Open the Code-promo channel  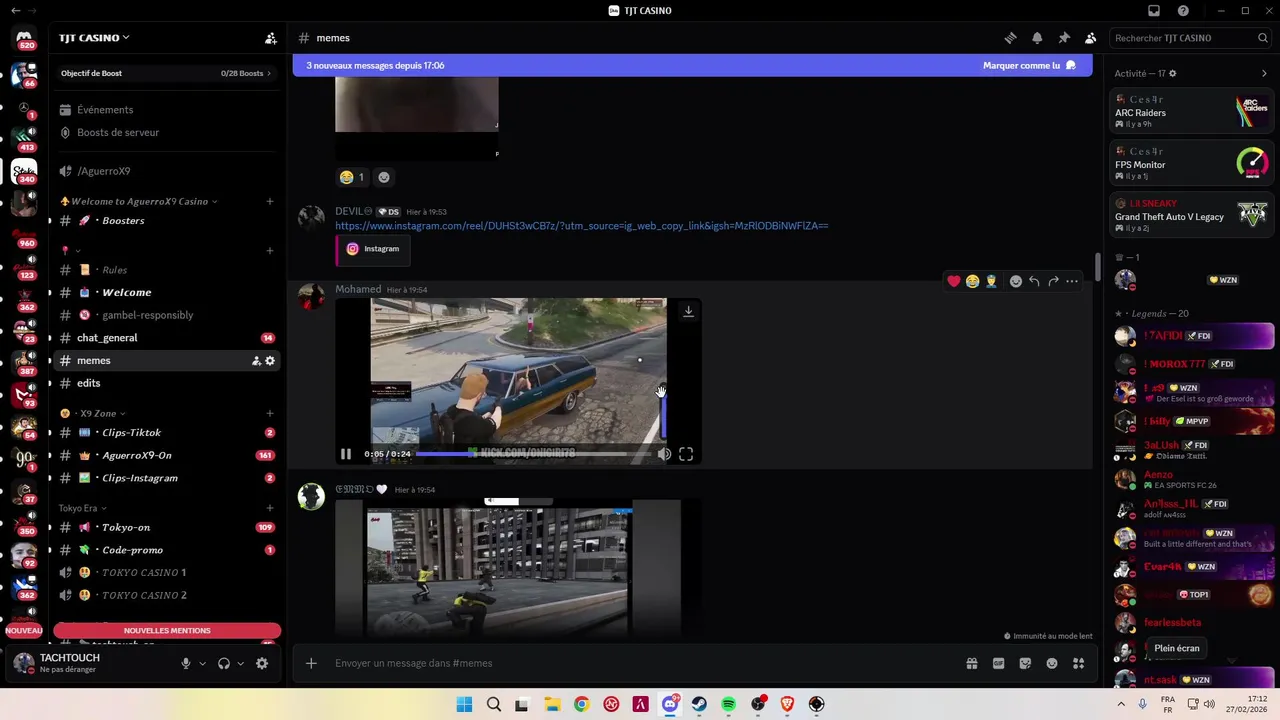pyautogui.click(x=167, y=550)
